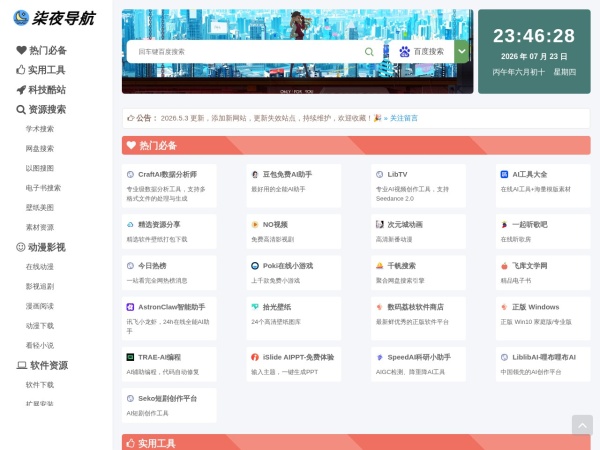This screenshot has height=450, width=600.
Task: Click the back-to-top arrow button
Action: [582, 425]
